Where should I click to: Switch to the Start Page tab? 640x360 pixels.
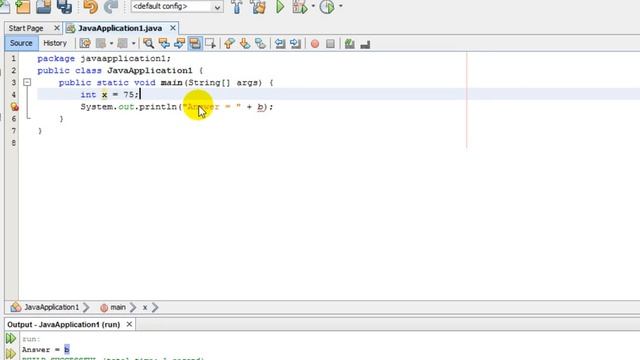26,28
